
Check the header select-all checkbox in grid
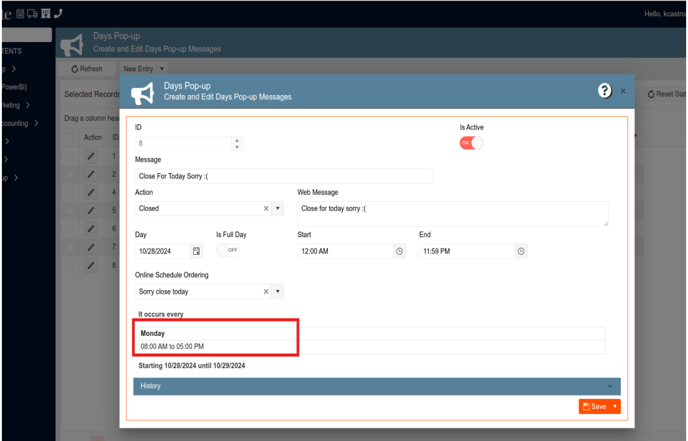coord(70,137)
